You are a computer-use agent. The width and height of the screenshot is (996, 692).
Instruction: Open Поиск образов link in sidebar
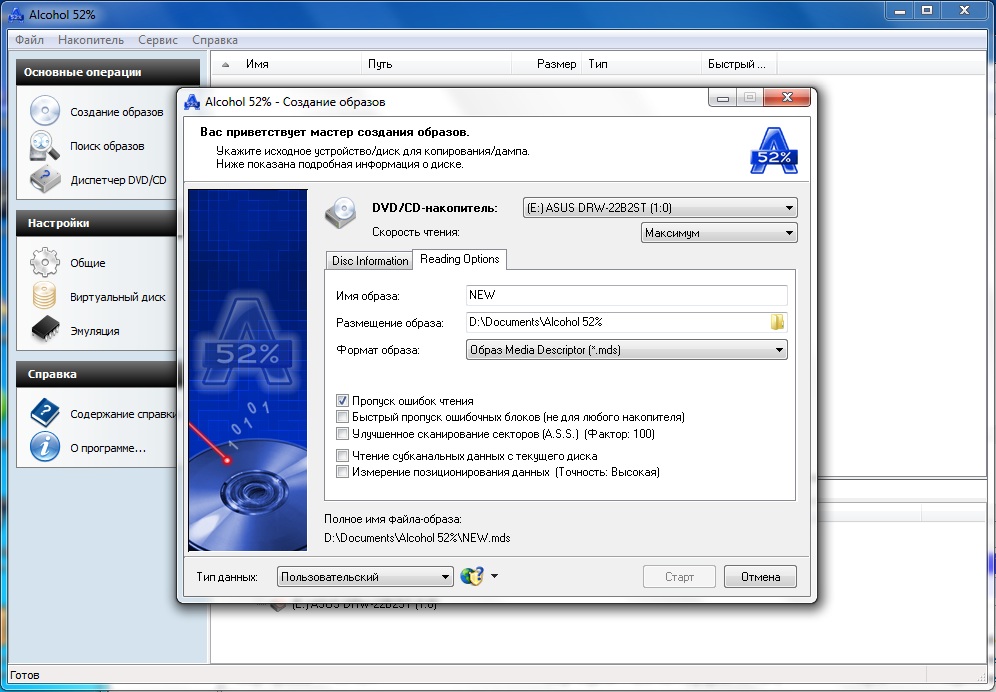point(107,146)
